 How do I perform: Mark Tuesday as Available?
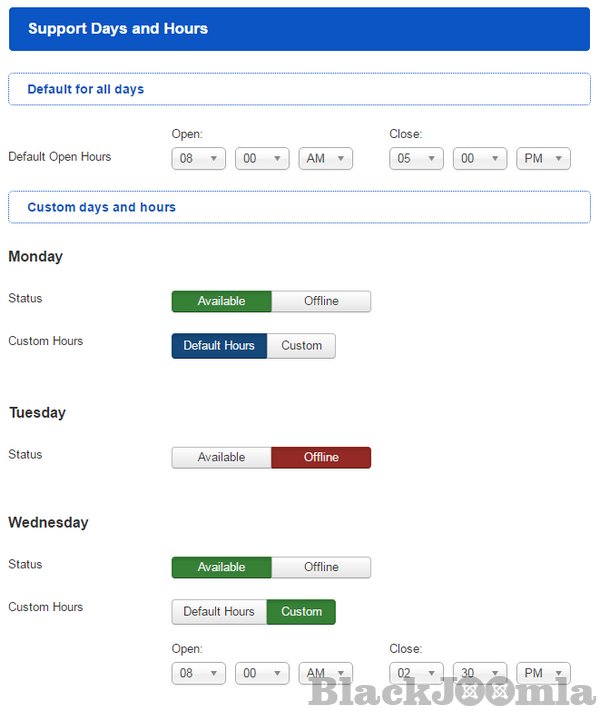[221, 457]
